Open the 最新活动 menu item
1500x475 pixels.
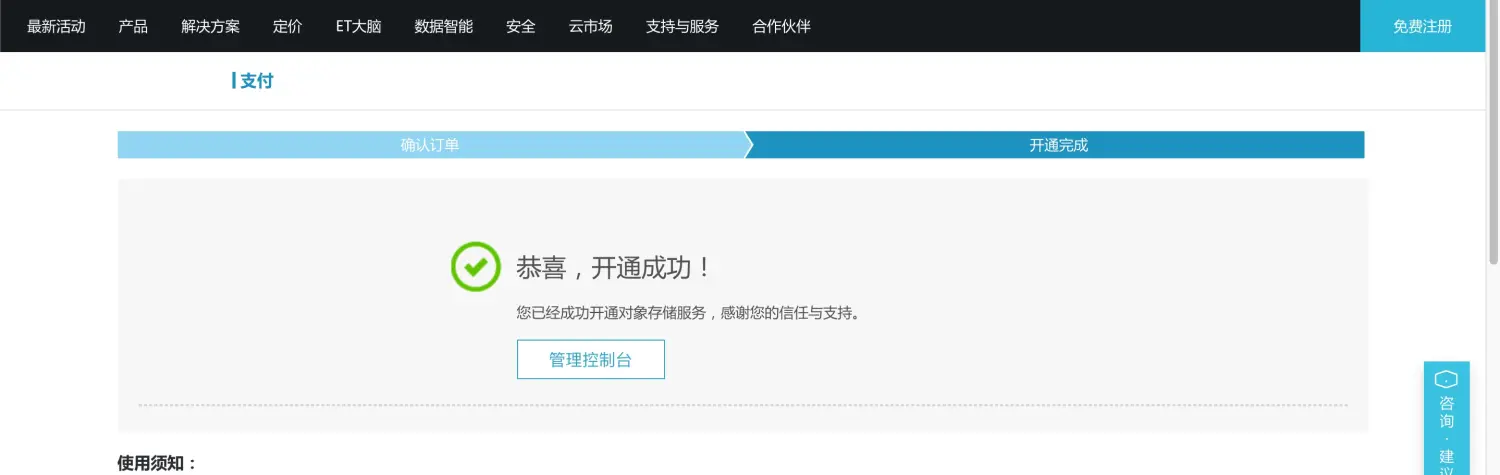click(x=56, y=27)
